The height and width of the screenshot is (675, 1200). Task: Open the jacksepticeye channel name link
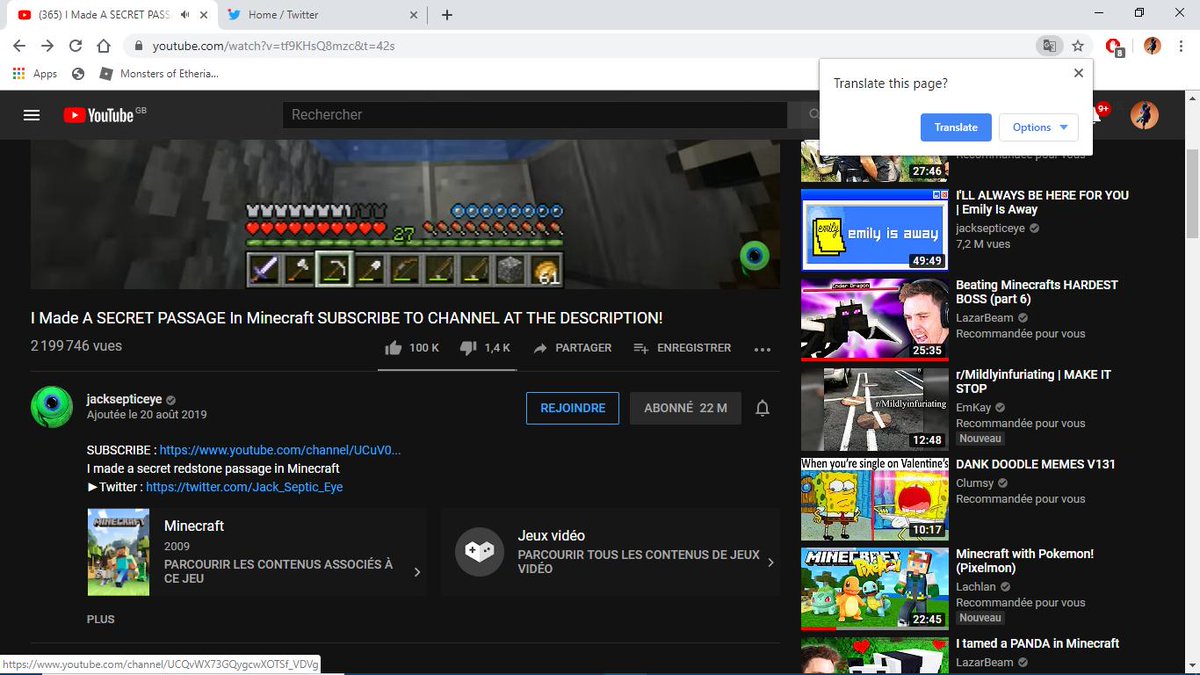[x=124, y=399]
